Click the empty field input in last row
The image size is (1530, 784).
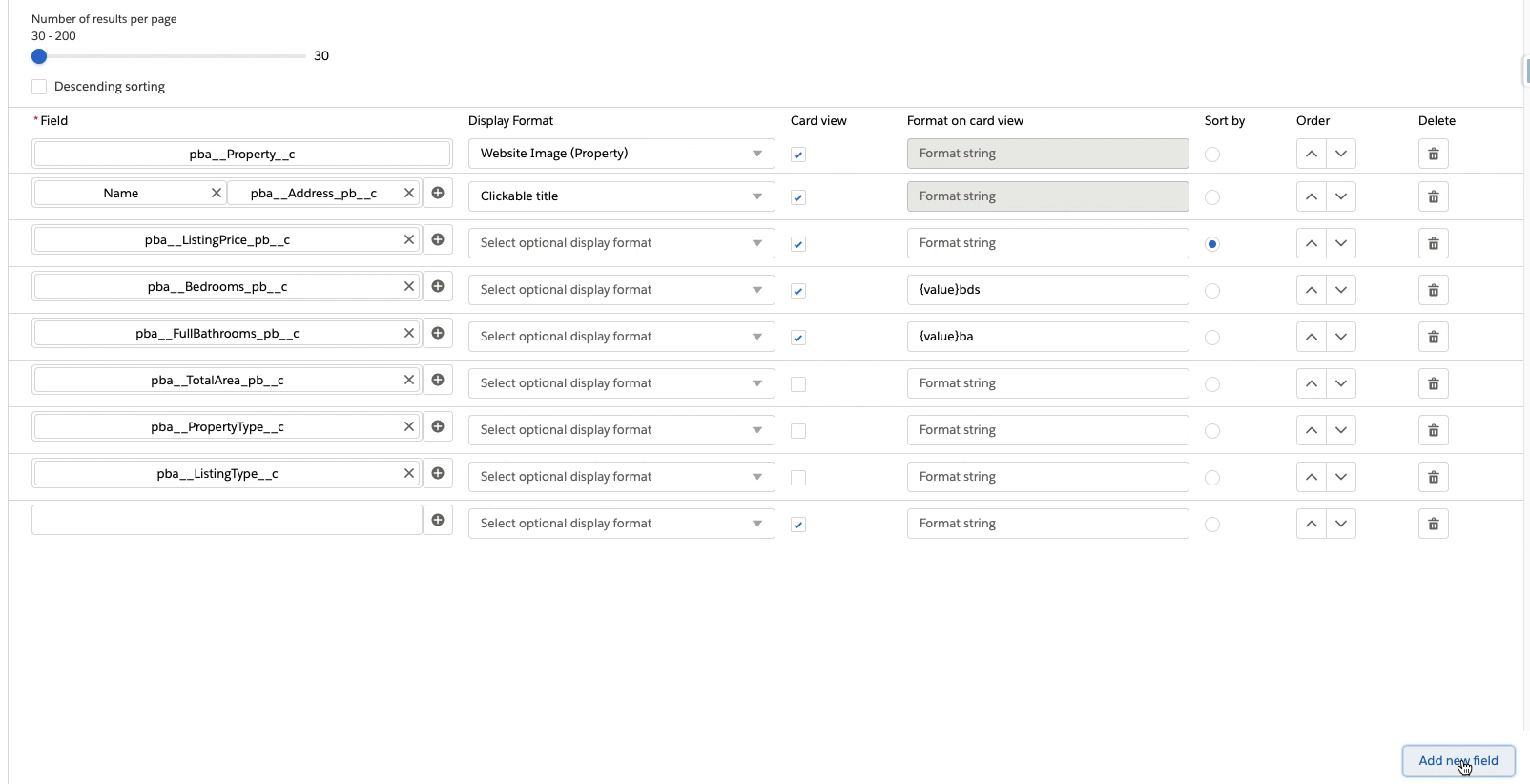click(x=227, y=520)
